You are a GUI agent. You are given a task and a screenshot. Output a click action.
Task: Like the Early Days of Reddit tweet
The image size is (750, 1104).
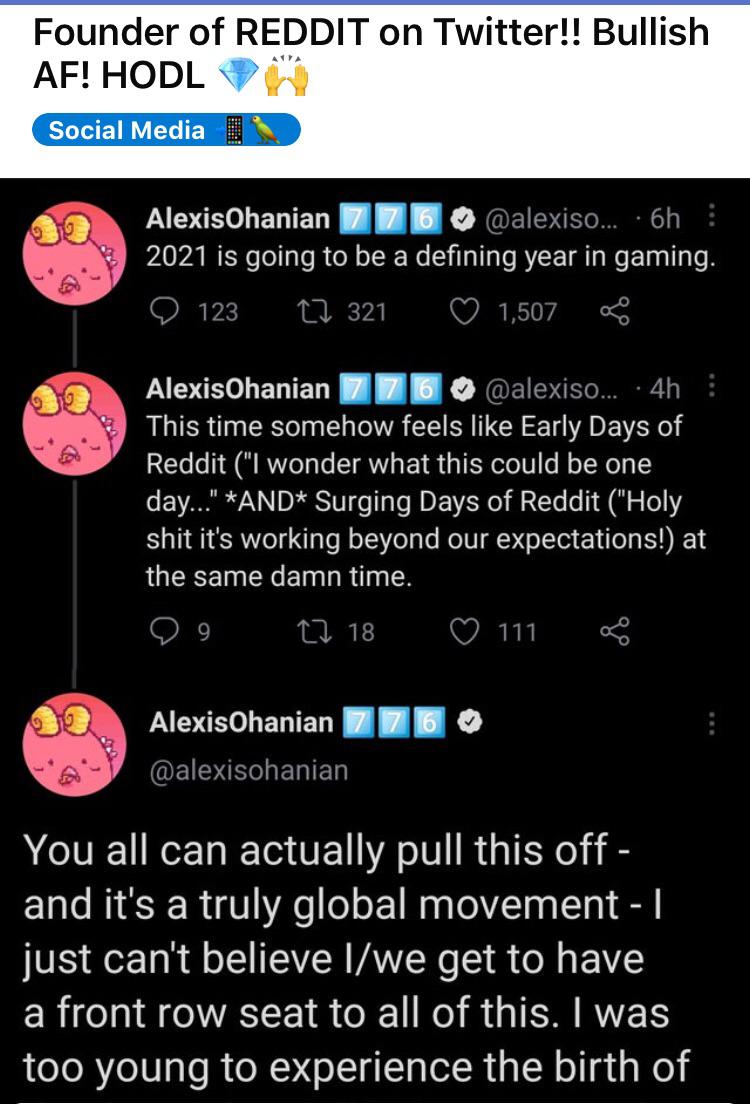(465, 631)
